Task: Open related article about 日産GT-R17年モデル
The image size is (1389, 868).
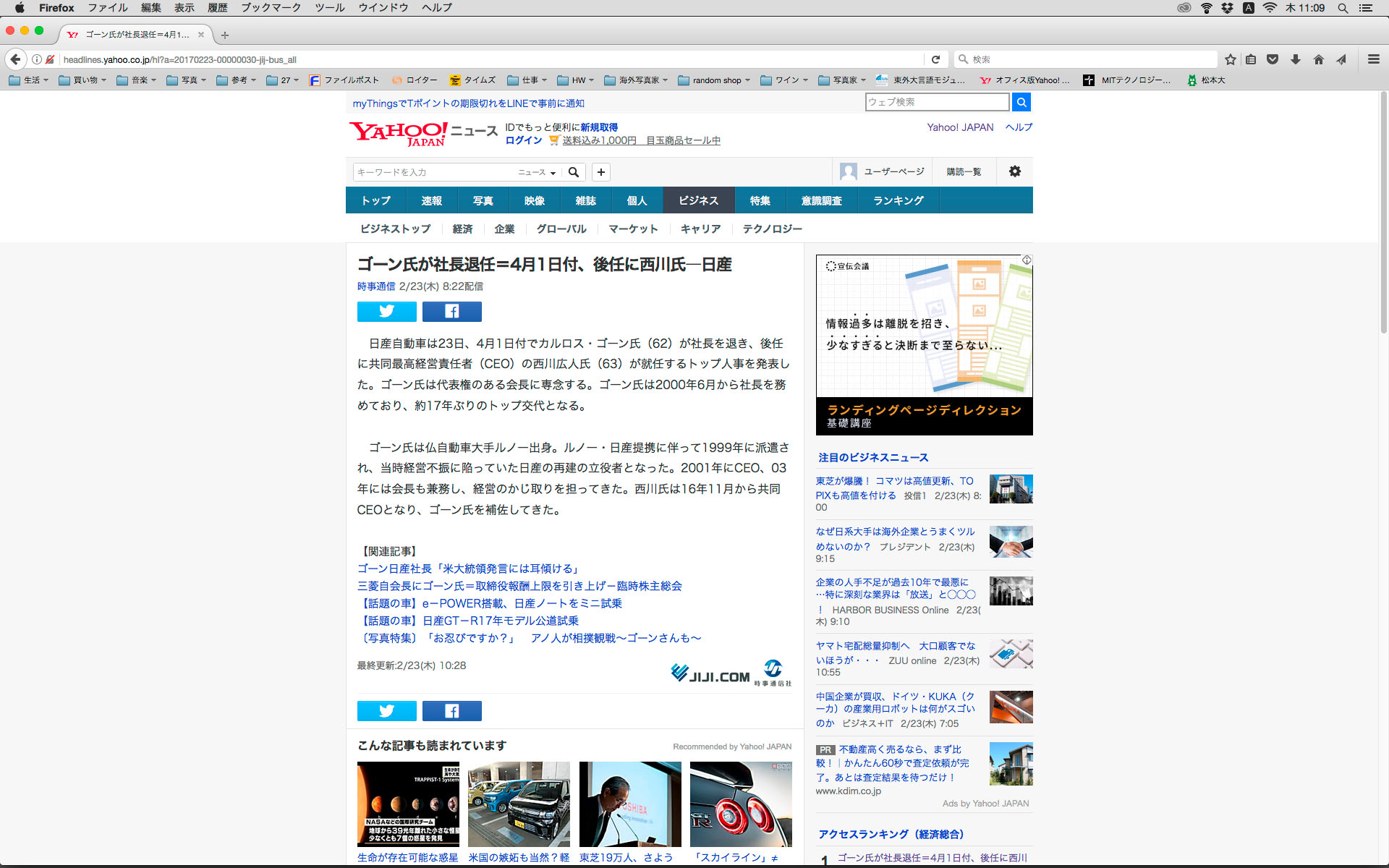Action: pyautogui.click(x=468, y=621)
